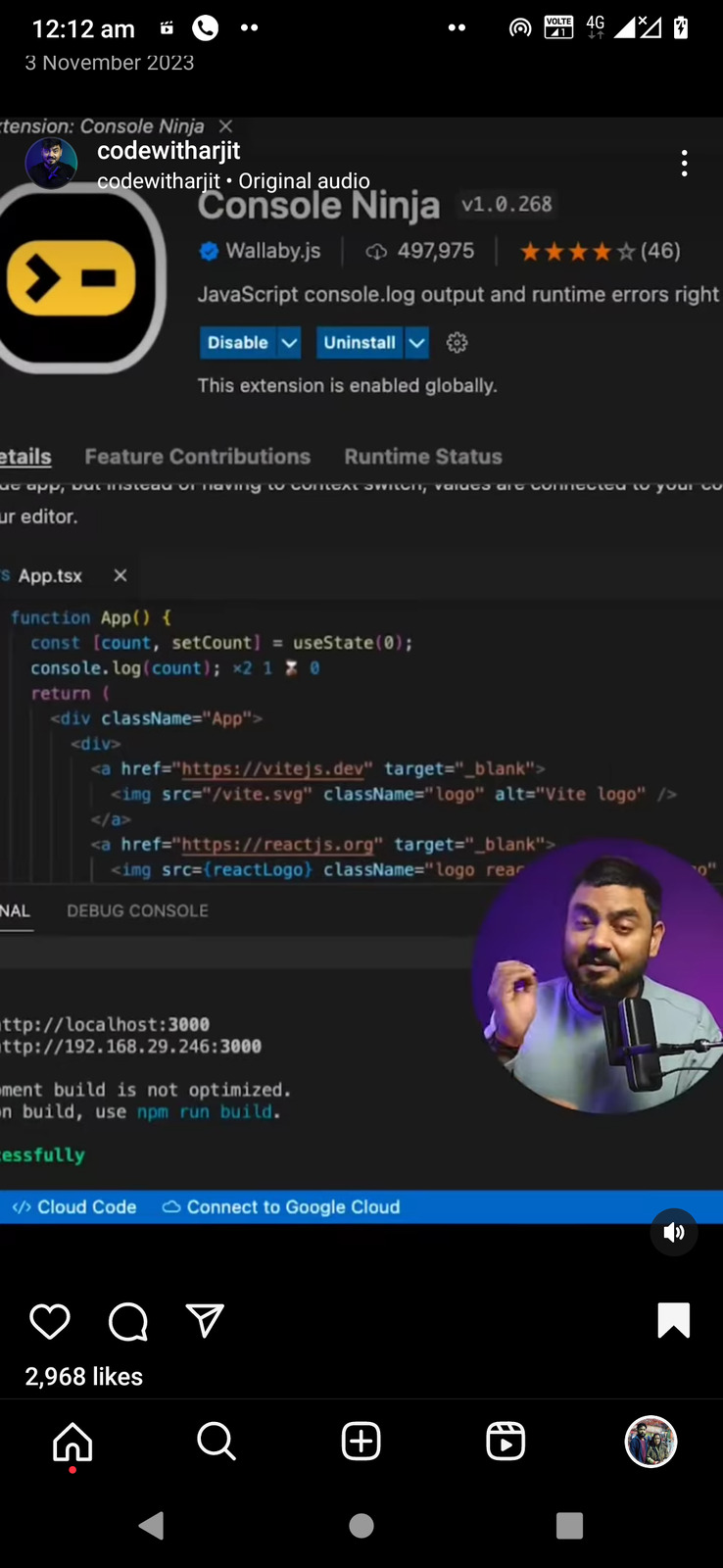Expand the Uninstall button dropdown arrow

tap(416, 343)
